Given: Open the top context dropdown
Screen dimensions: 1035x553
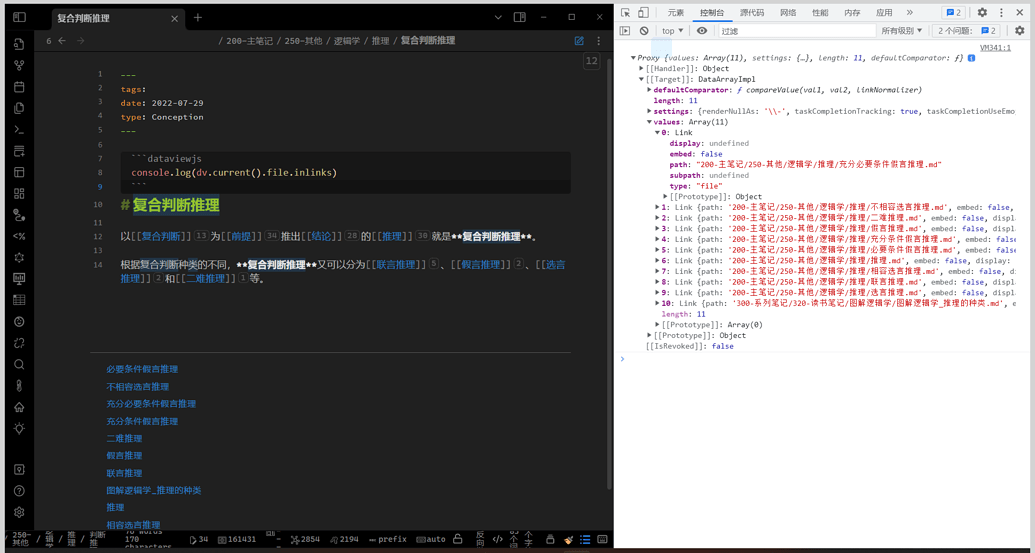Looking at the screenshot, I should click(x=673, y=30).
